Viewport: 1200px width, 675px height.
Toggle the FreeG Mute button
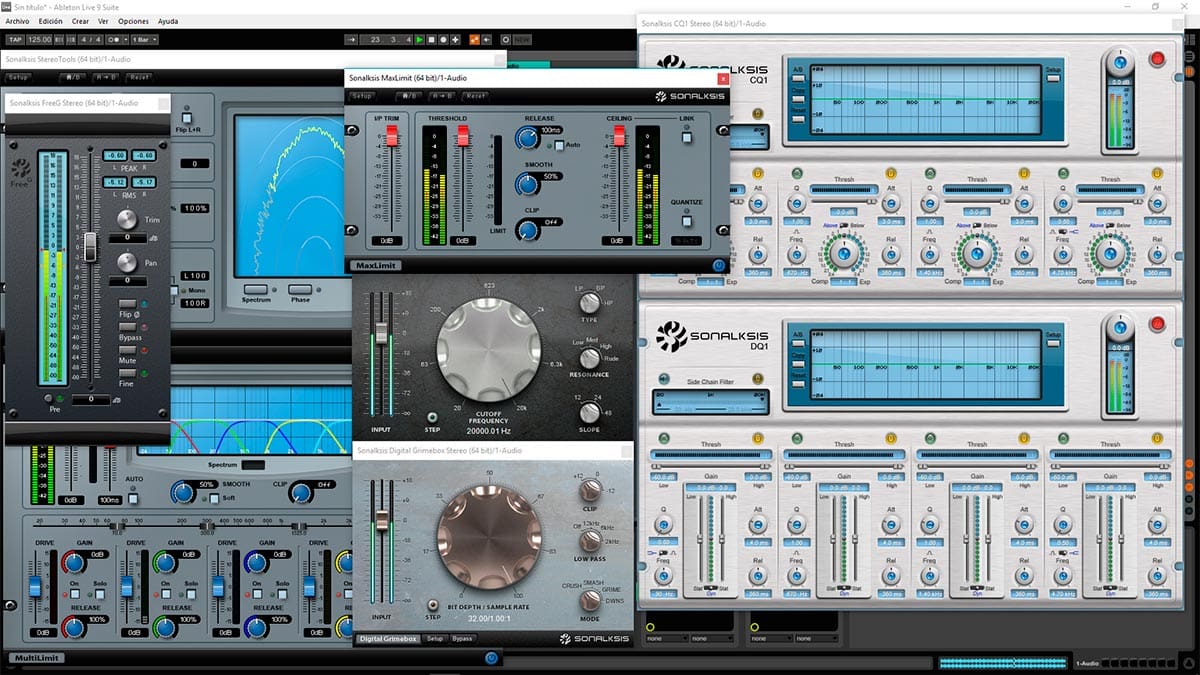[127, 350]
